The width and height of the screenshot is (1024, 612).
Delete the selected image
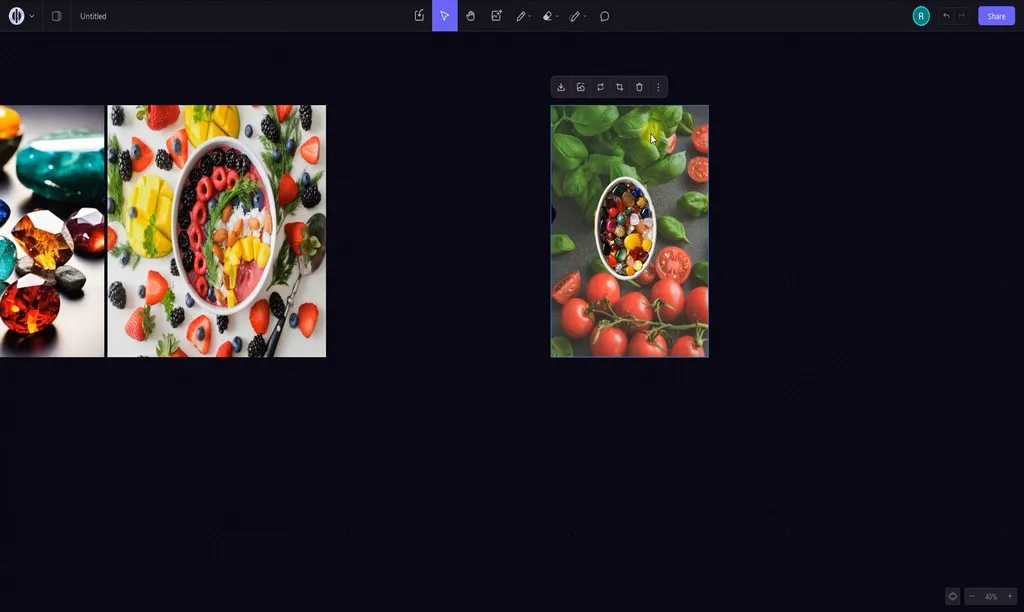(x=639, y=87)
